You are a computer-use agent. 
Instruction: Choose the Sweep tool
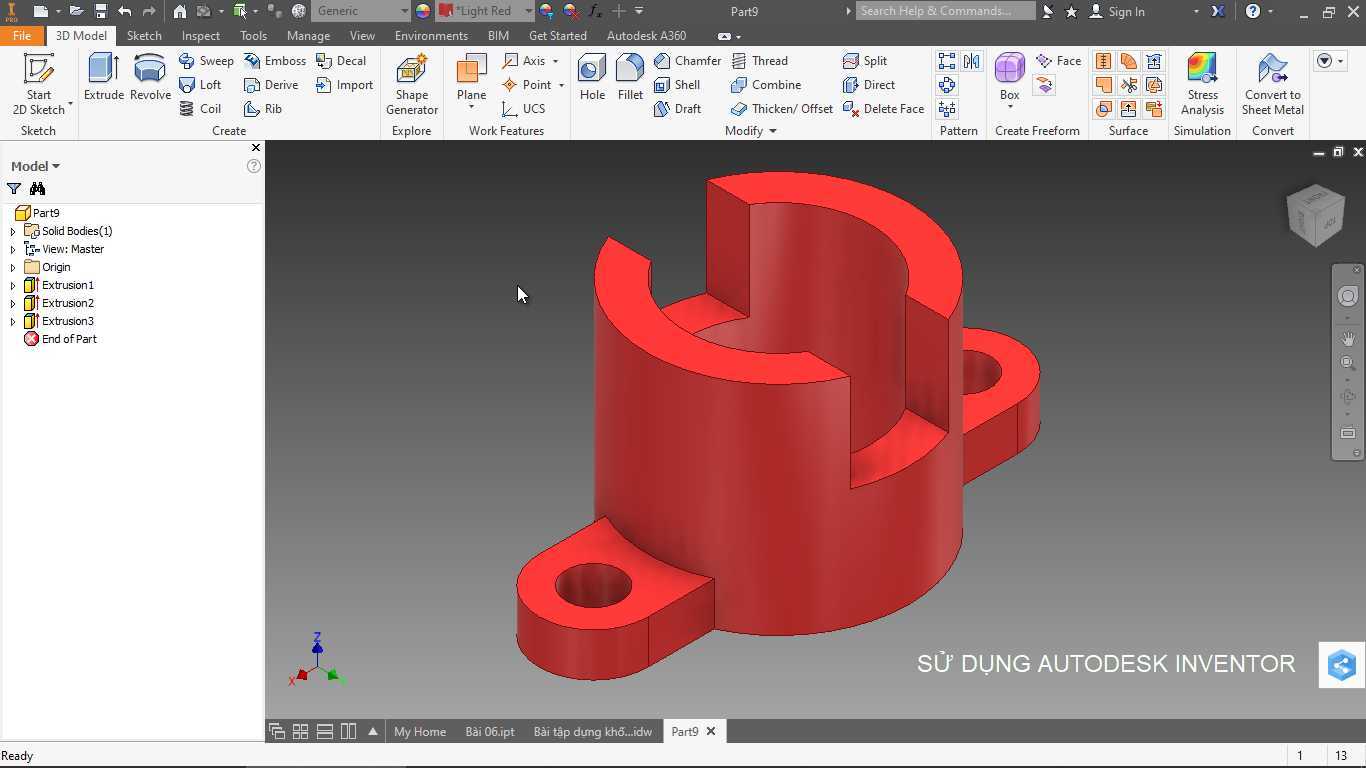(206, 61)
